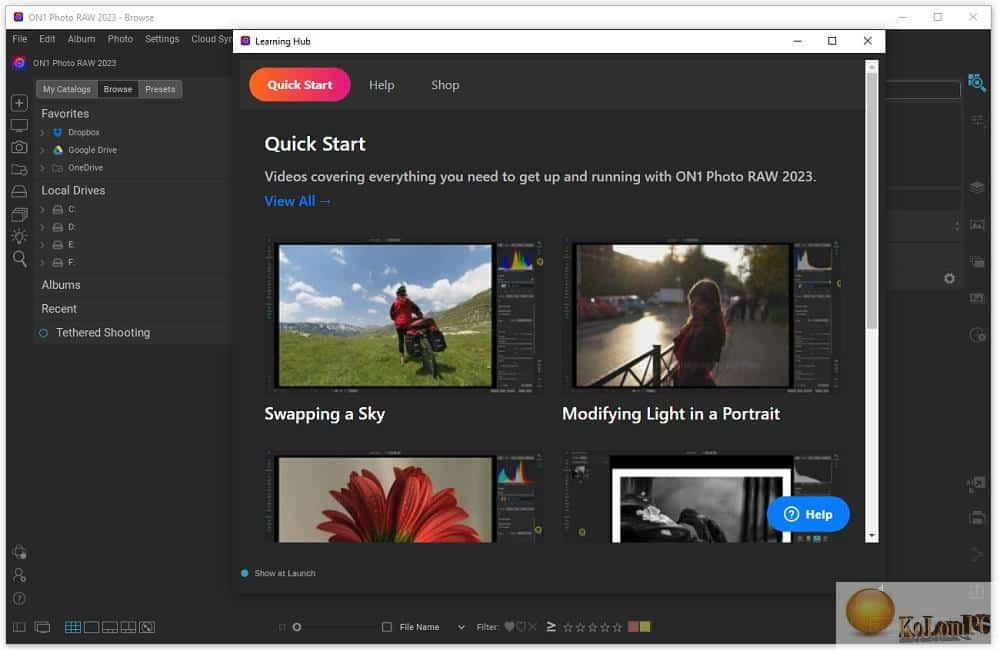Click the greater-or-equal rating operator
This screenshot has width=1000, height=650.
(x=551, y=627)
